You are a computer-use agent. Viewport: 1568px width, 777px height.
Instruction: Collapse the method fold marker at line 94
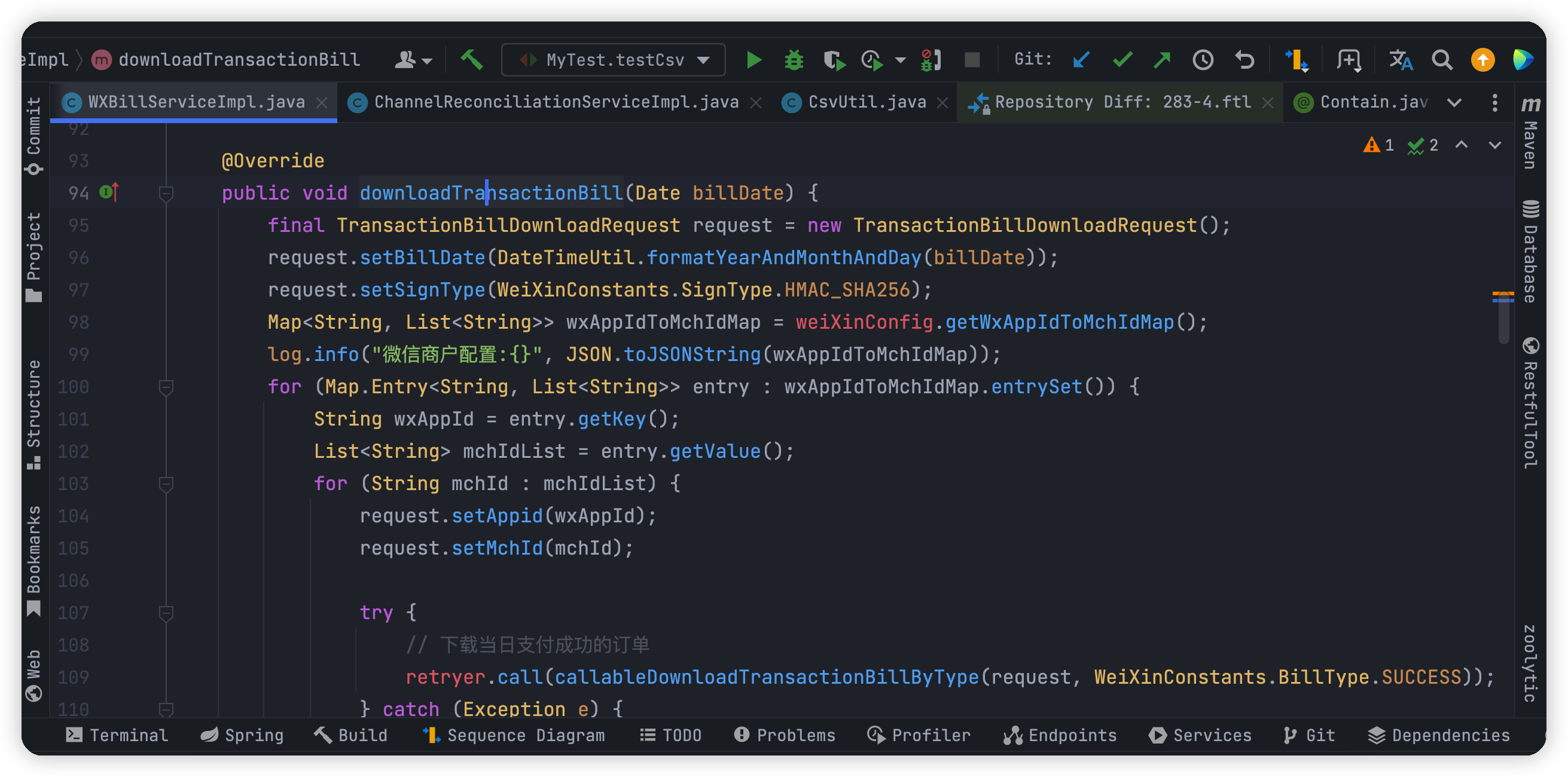pyautogui.click(x=166, y=194)
